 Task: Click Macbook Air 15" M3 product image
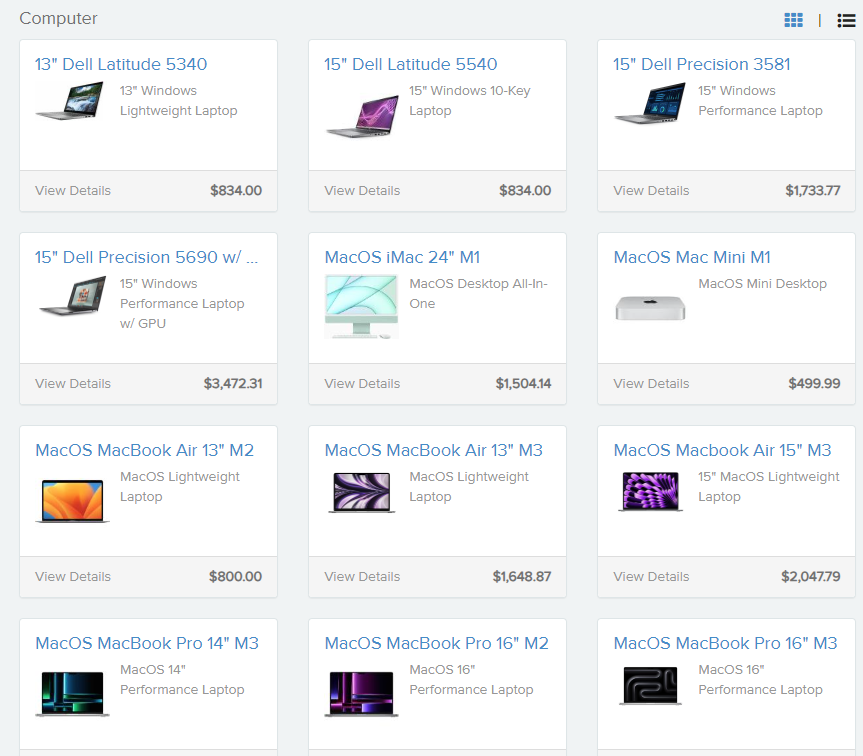(650, 491)
